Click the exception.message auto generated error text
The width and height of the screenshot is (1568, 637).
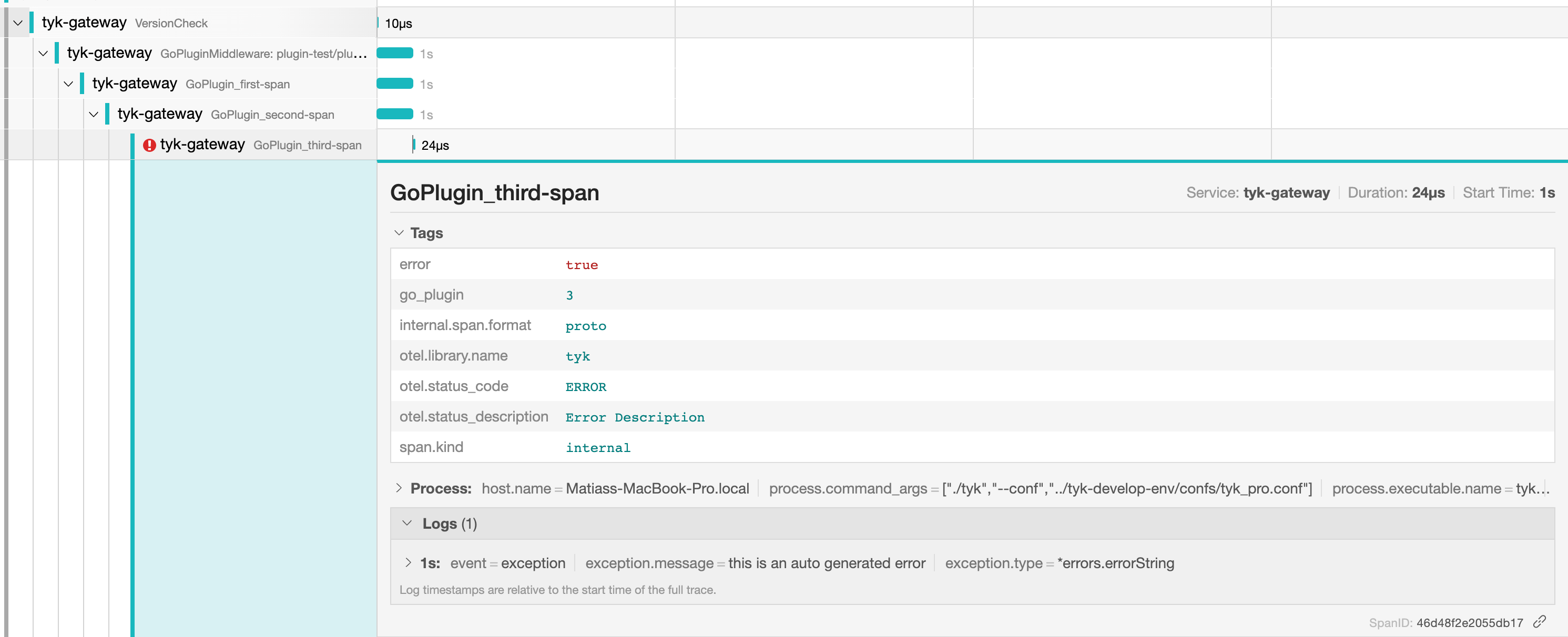[x=827, y=563]
